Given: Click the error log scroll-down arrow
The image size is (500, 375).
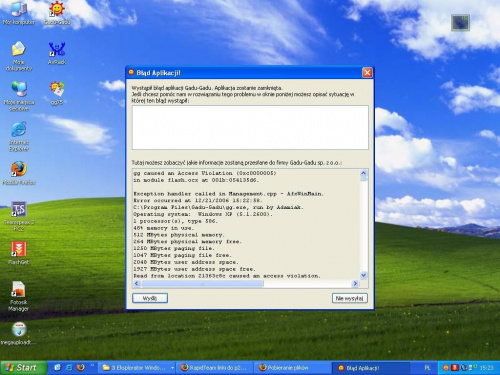Looking at the screenshot, I should coord(364,275).
